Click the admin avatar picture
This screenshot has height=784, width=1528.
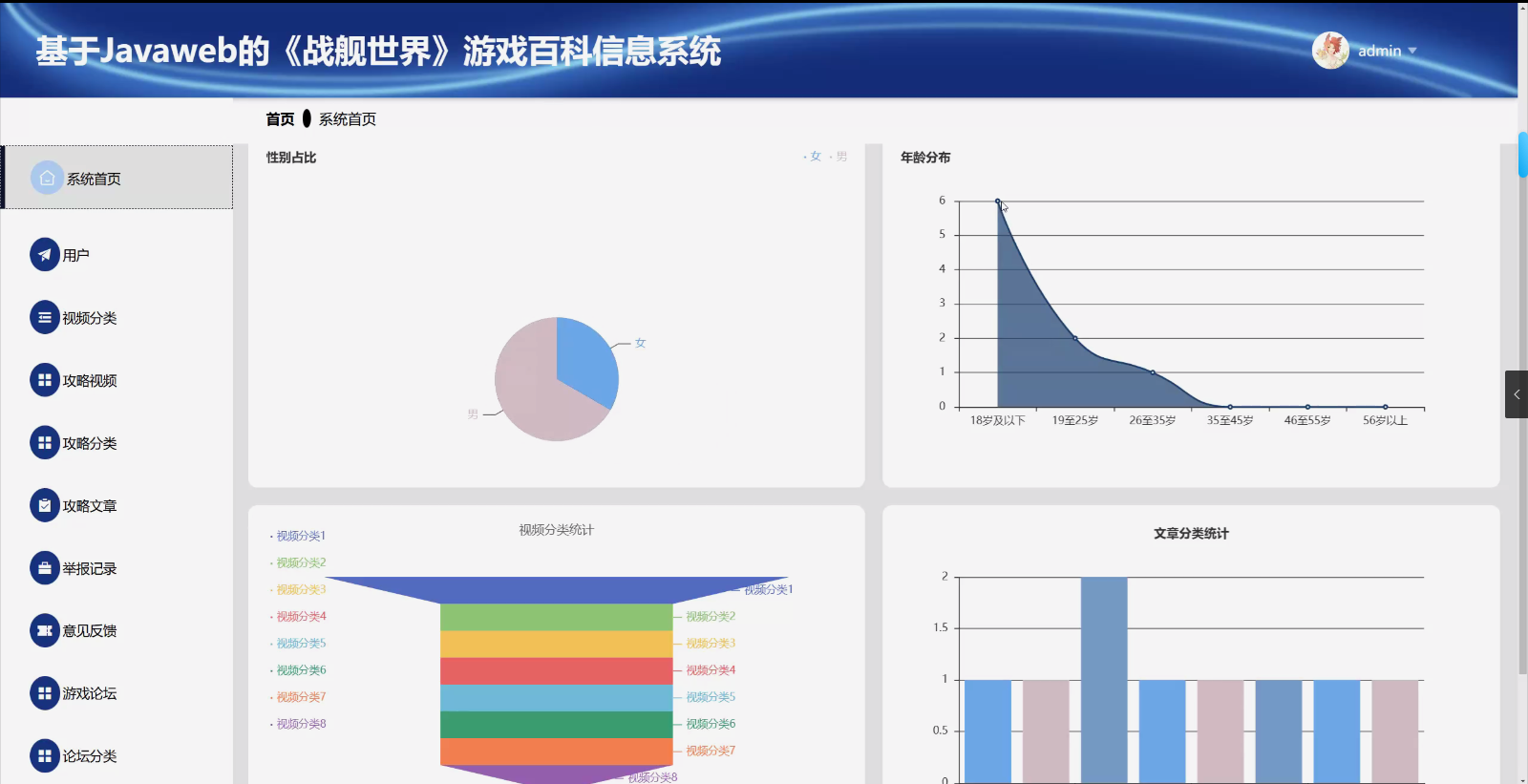(1330, 51)
